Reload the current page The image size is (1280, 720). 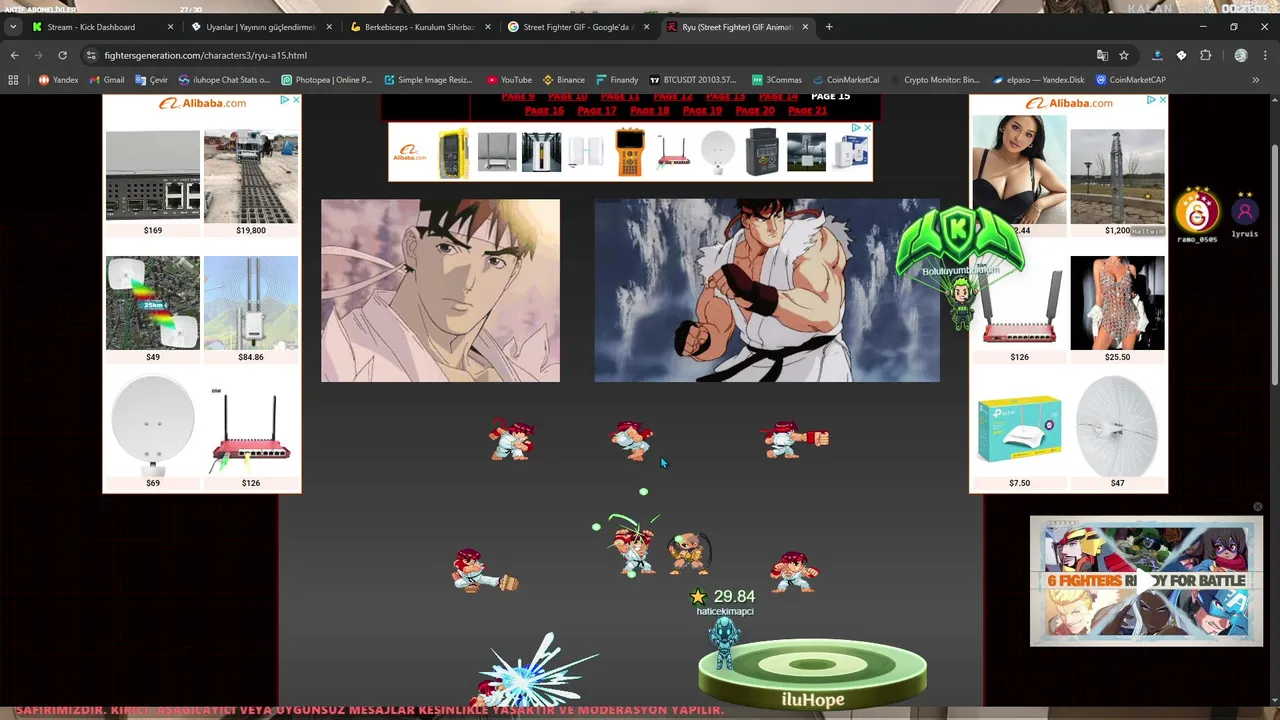[x=62, y=55]
